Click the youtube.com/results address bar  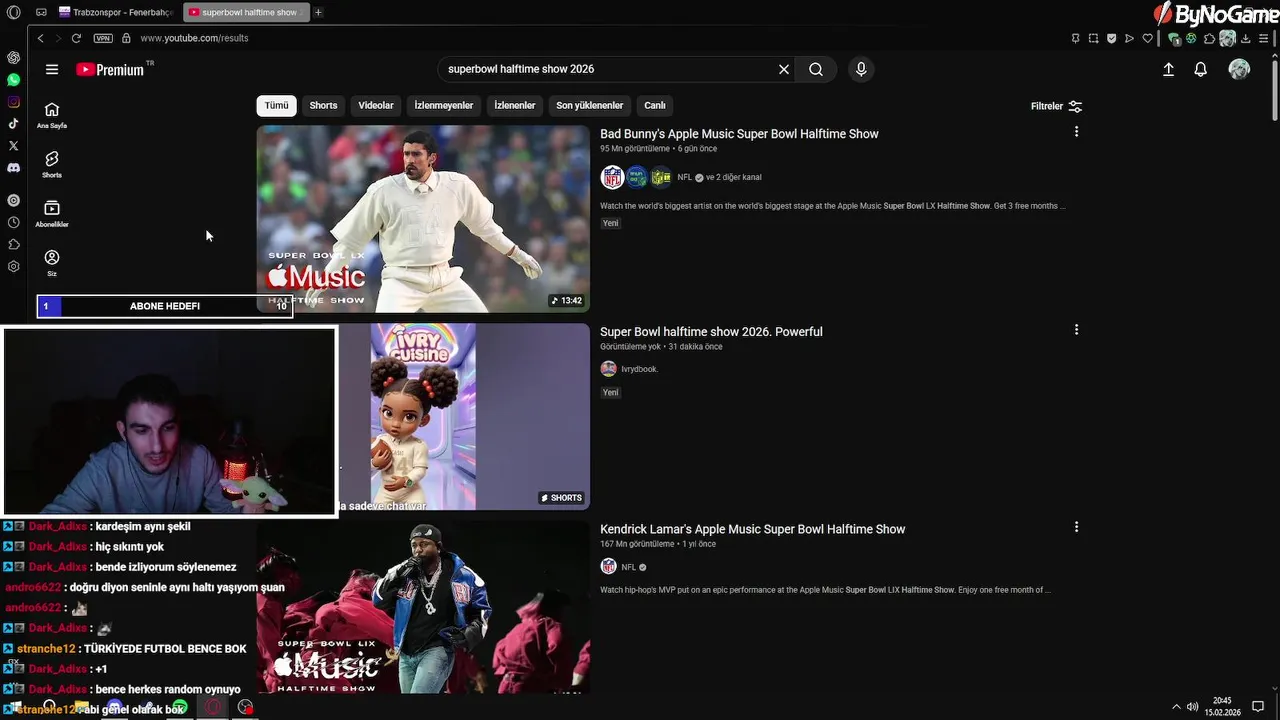tap(194, 38)
